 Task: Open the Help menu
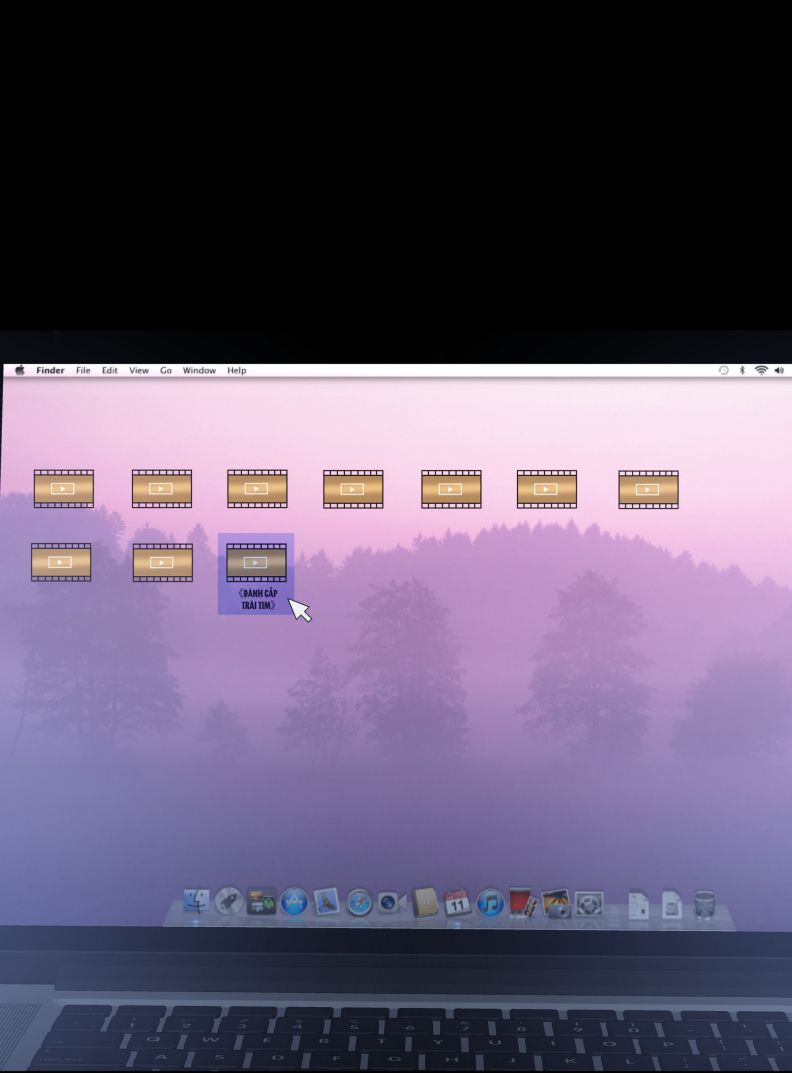(236, 370)
